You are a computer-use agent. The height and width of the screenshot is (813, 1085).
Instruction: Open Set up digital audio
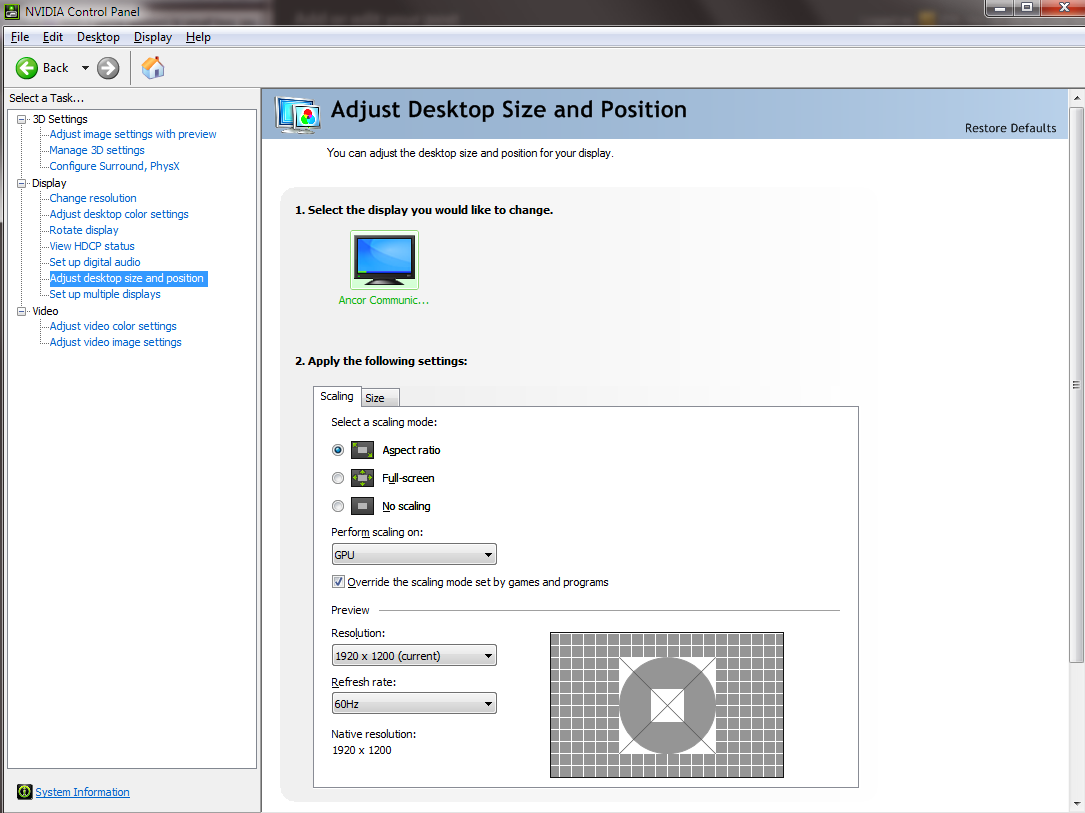coord(95,262)
